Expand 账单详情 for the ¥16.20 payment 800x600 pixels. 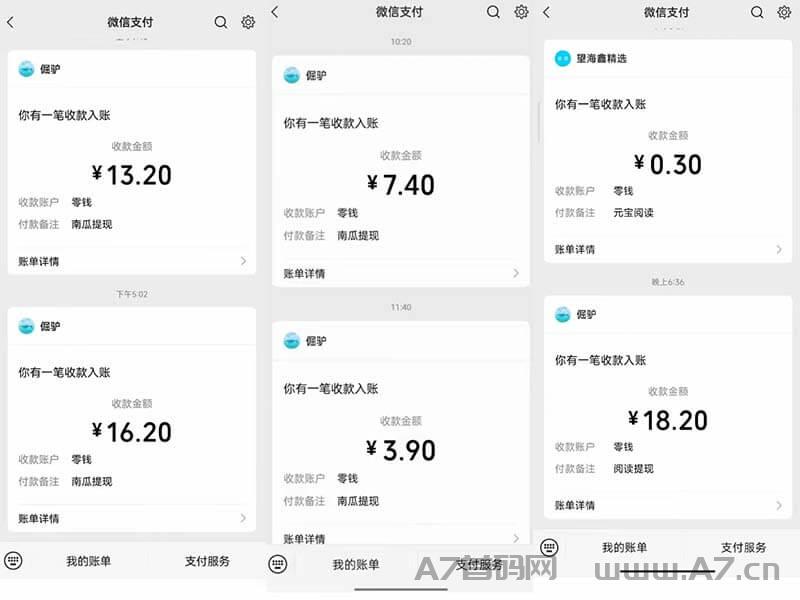coord(132,518)
